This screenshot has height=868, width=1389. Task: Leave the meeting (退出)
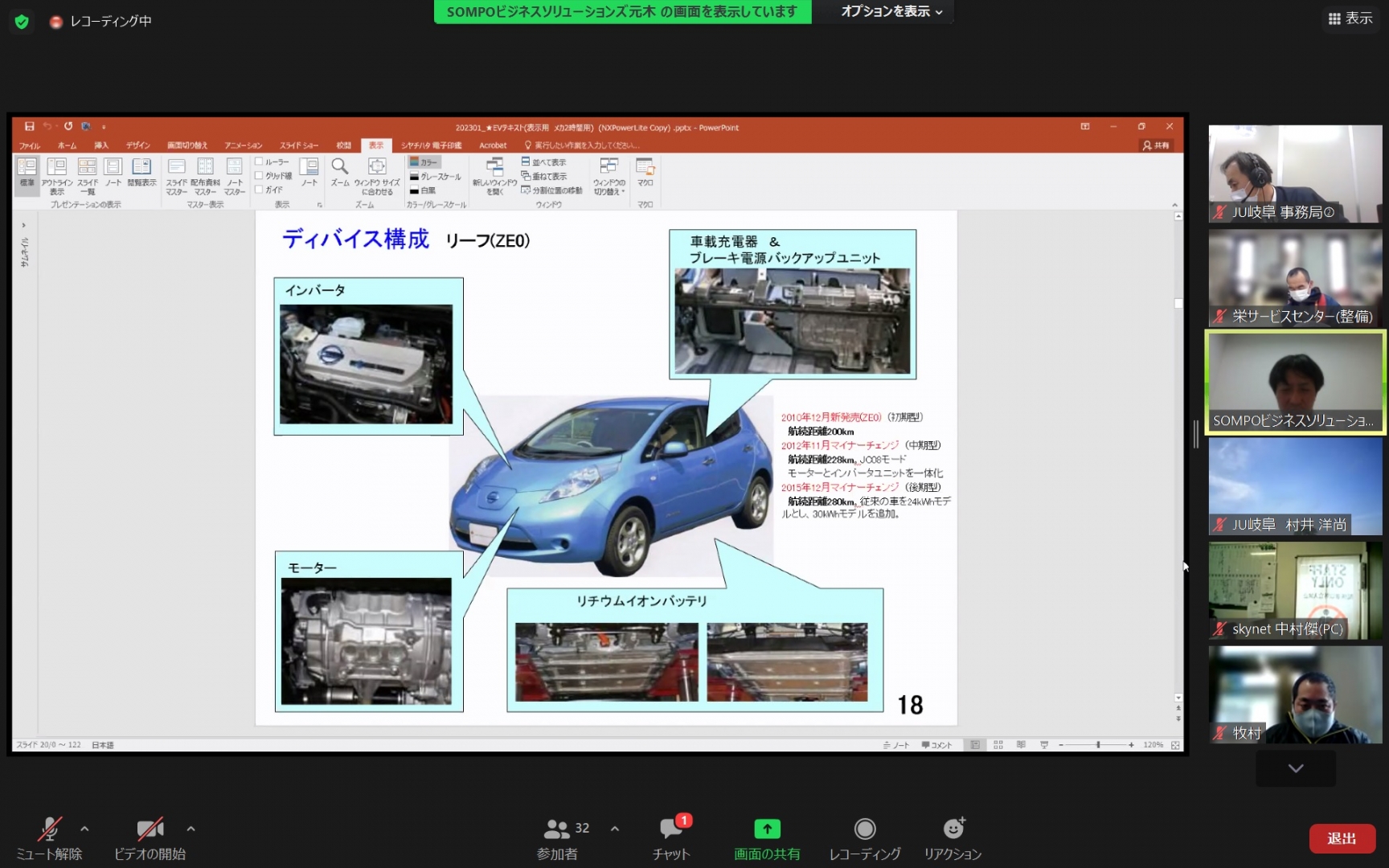point(1342,838)
